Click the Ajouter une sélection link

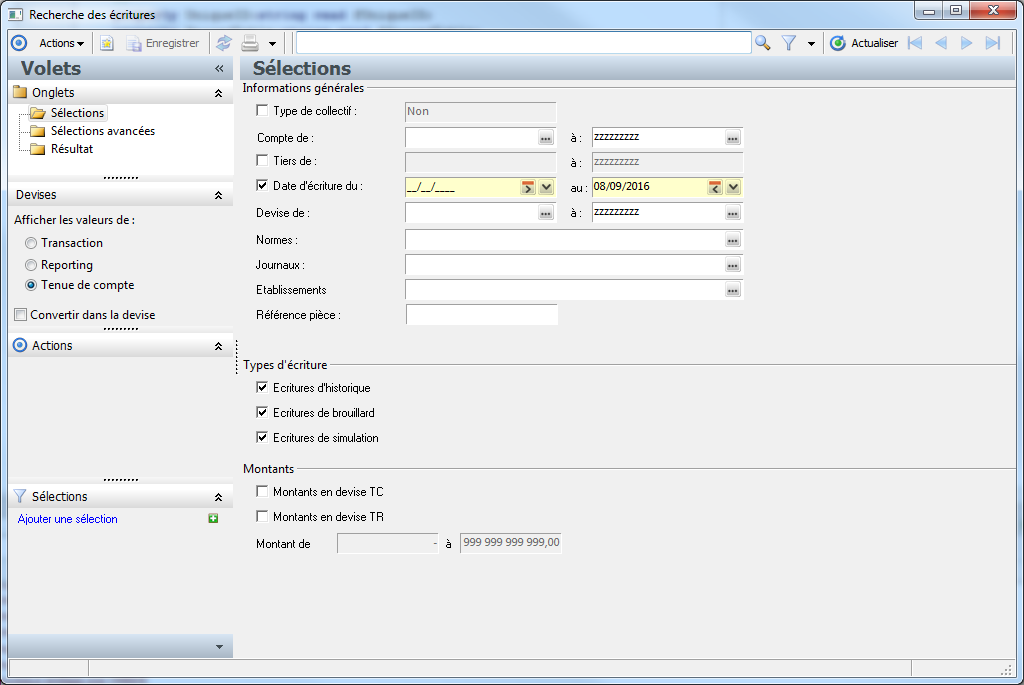pos(67,519)
